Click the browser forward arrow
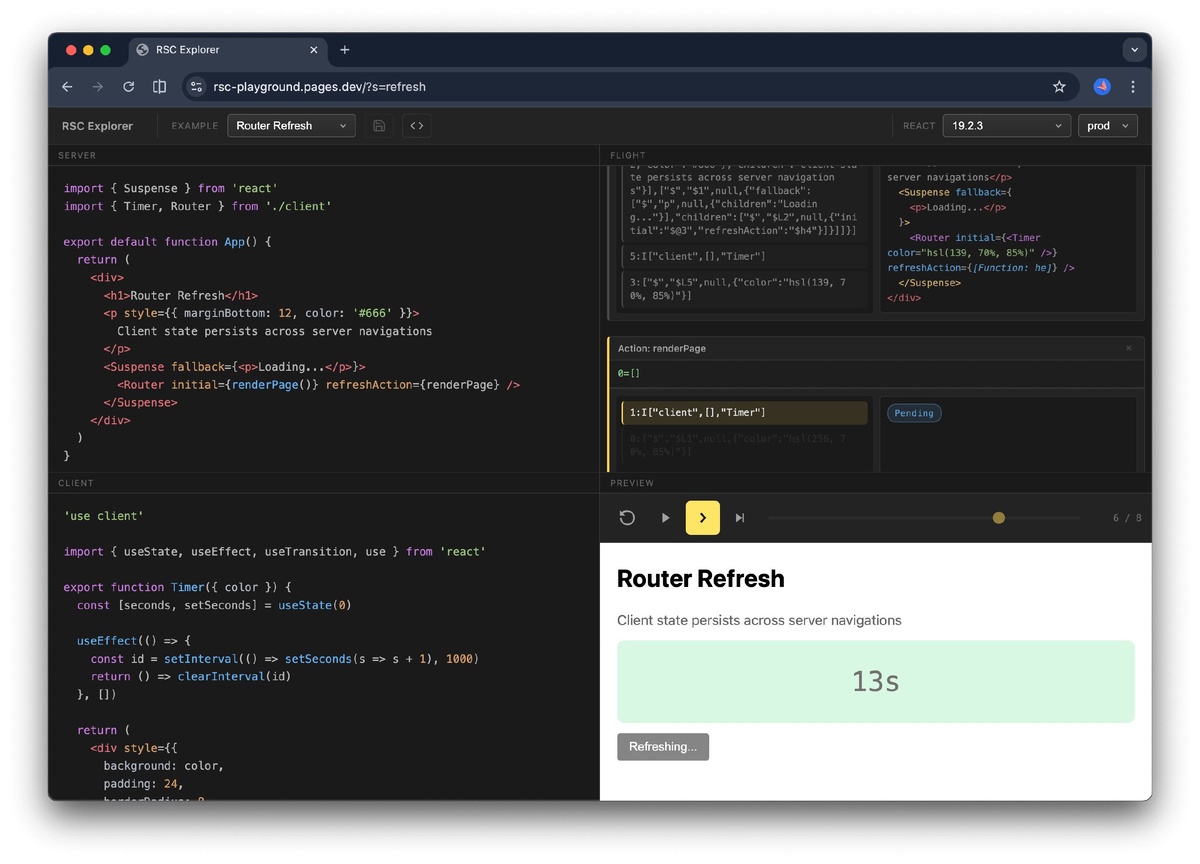Image resolution: width=1200 pixels, height=864 pixels. [x=97, y=87]
